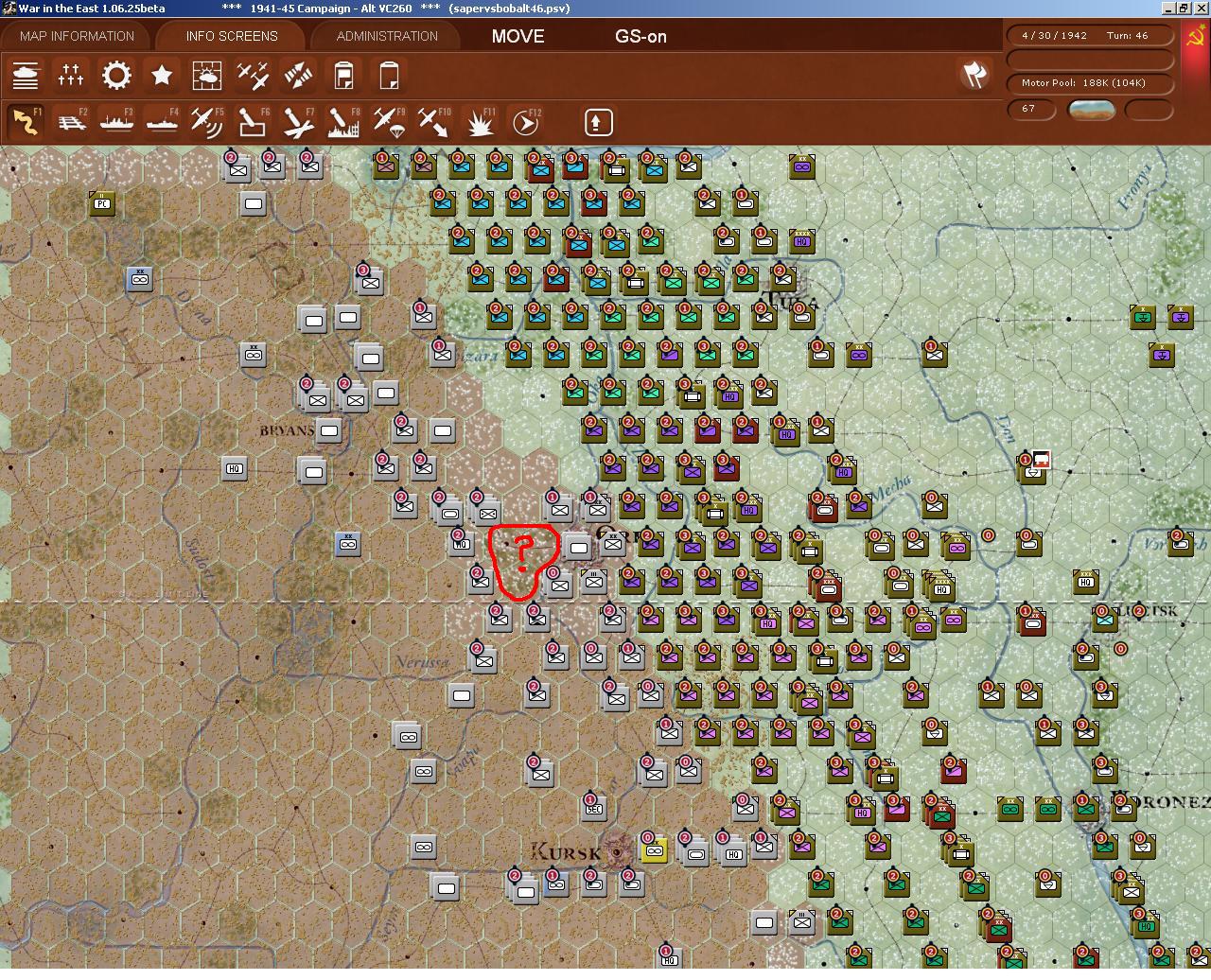Select the F2 rail move mode

click(71, 122)
